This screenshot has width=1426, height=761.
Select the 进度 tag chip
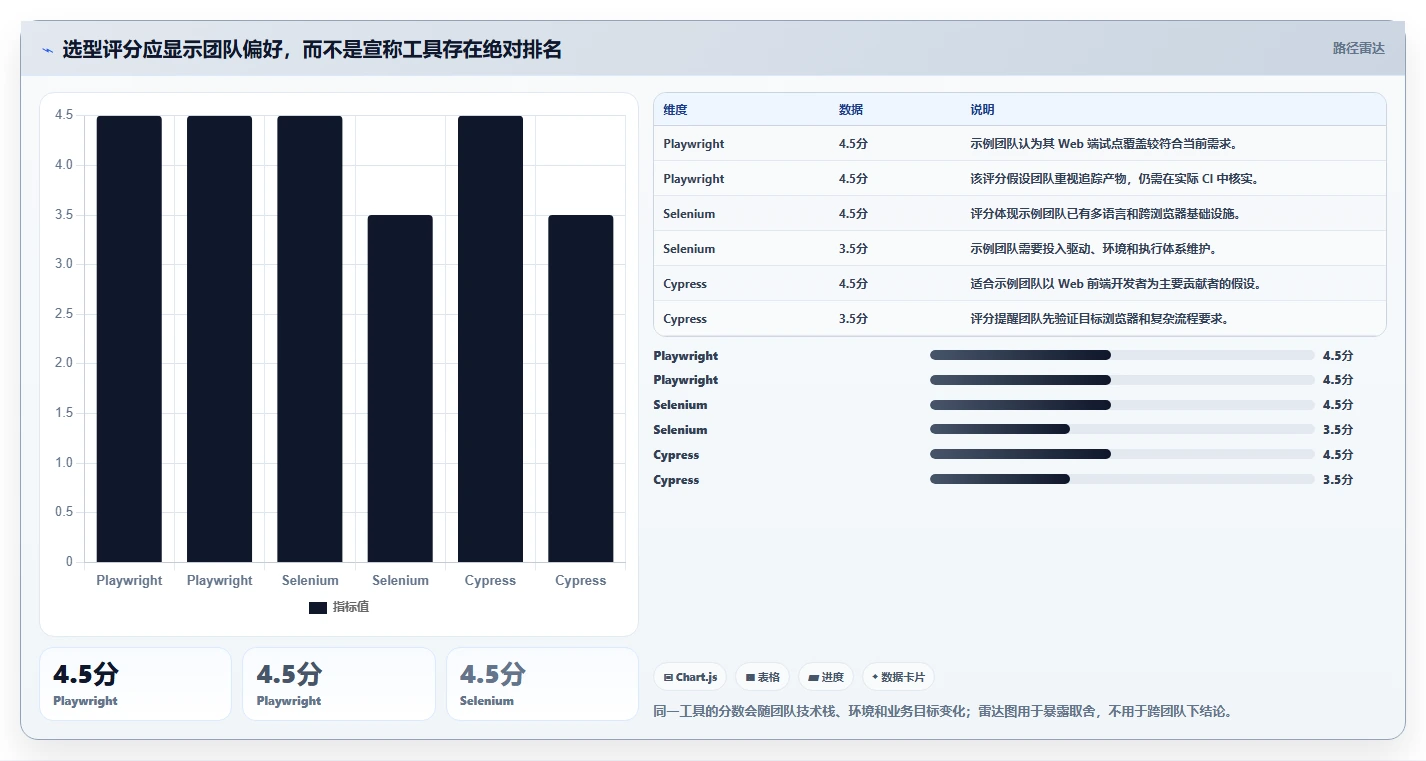click(x=826, y=677)
